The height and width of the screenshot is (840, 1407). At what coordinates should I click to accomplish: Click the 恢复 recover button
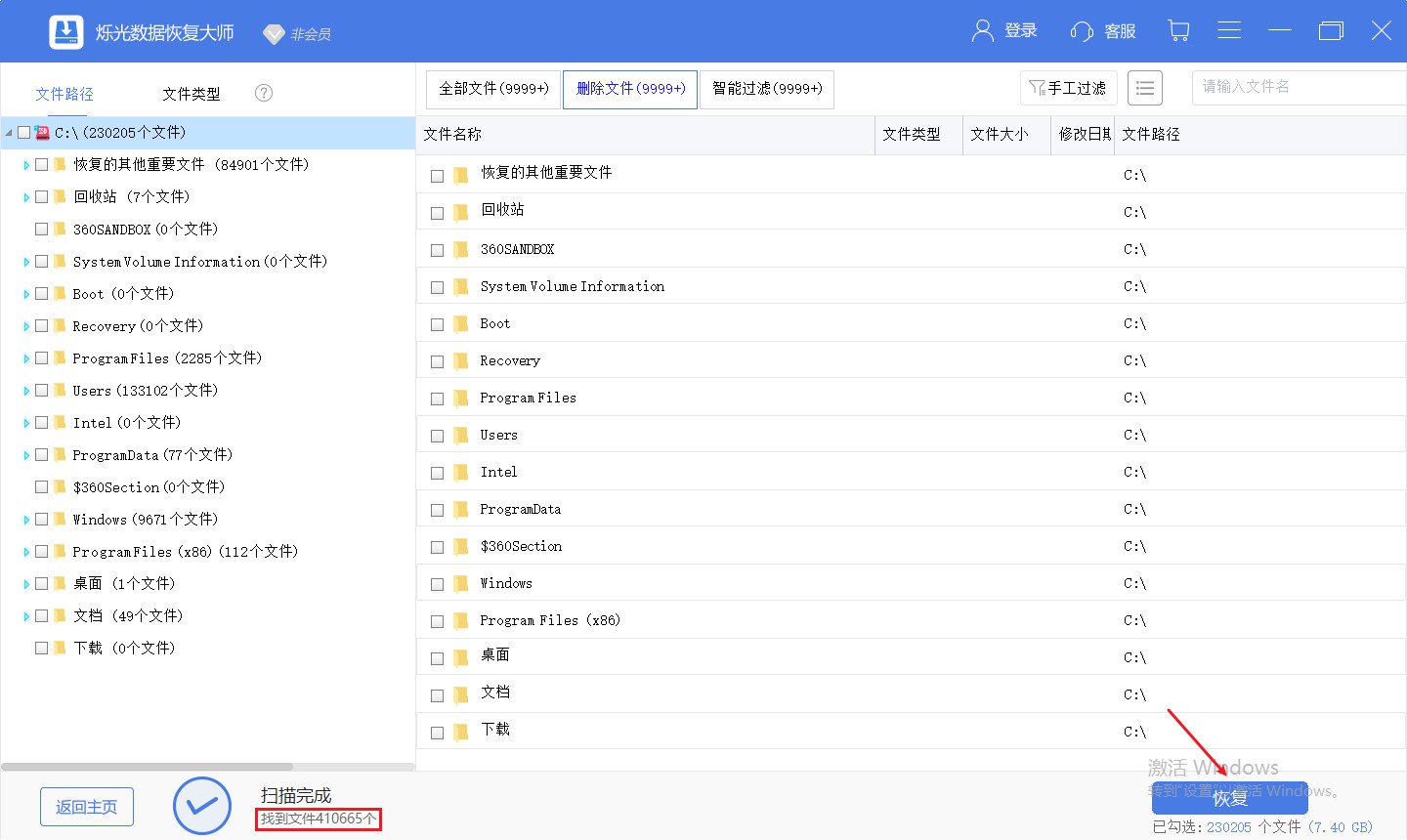point(1232,798)
